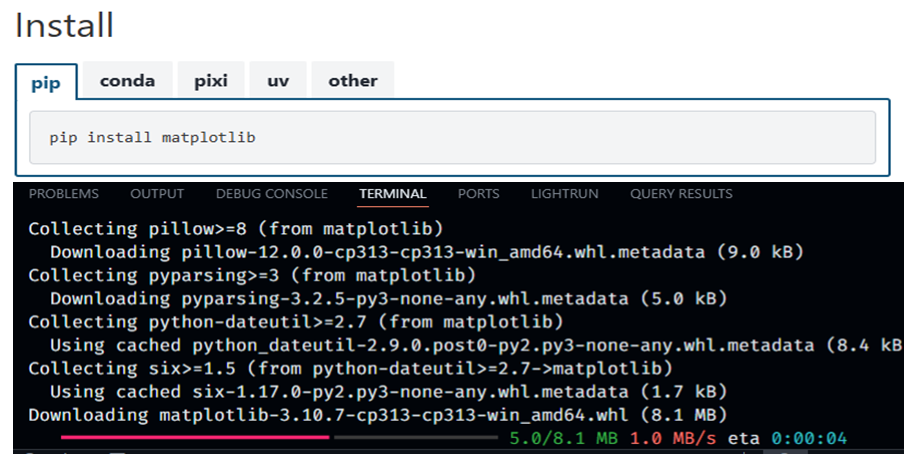
Task: Click the Install heading
Action: tap(64, 26)
